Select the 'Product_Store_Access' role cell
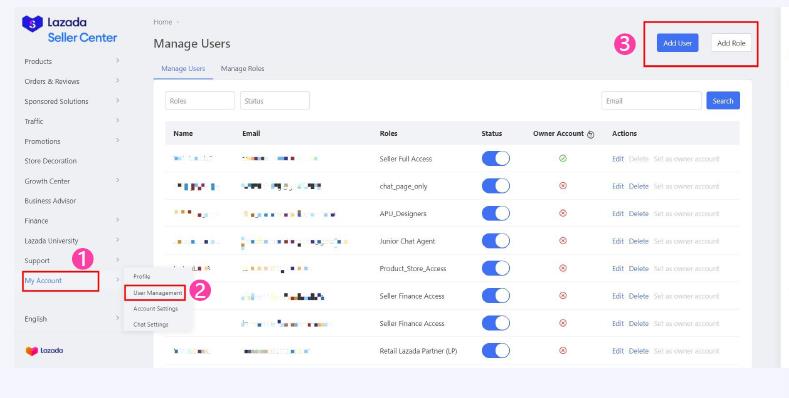Screen dimensions: 789x398 point(413,268)
